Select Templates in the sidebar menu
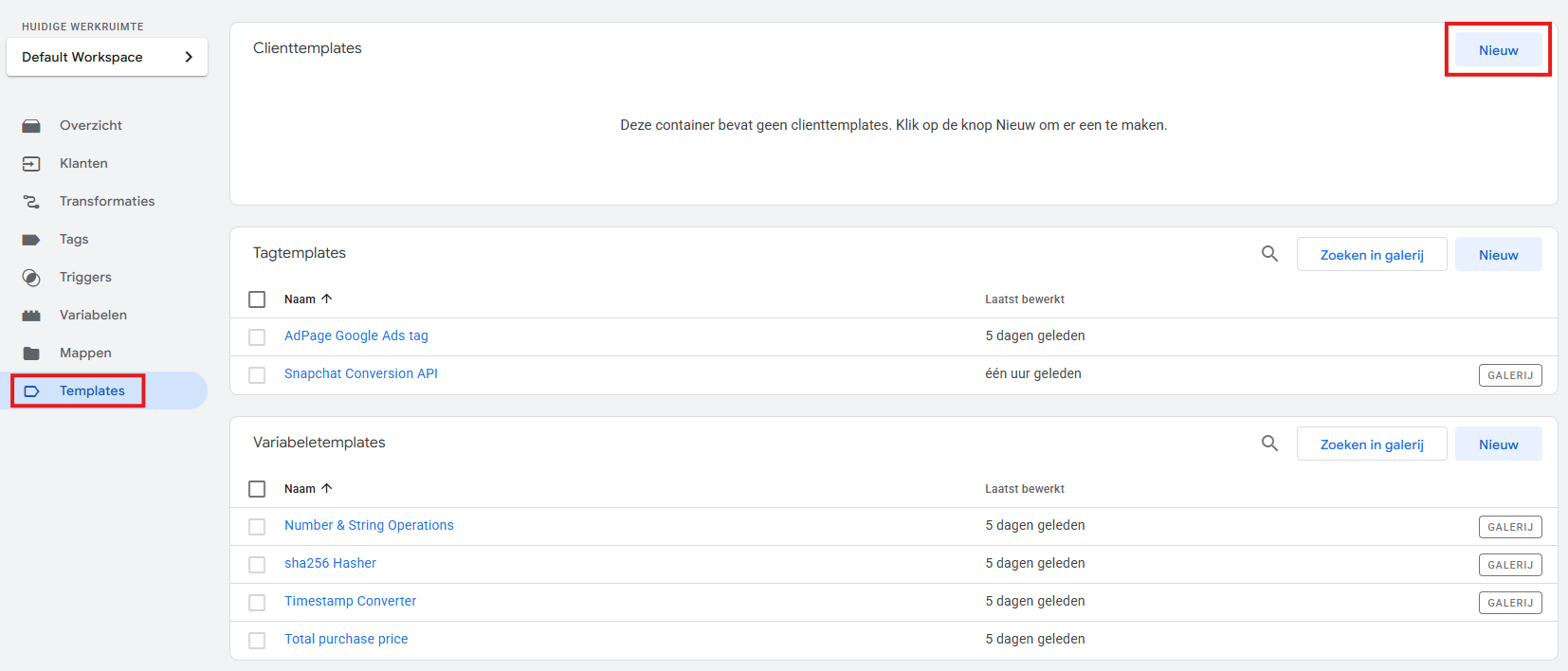 click(92, 391)
